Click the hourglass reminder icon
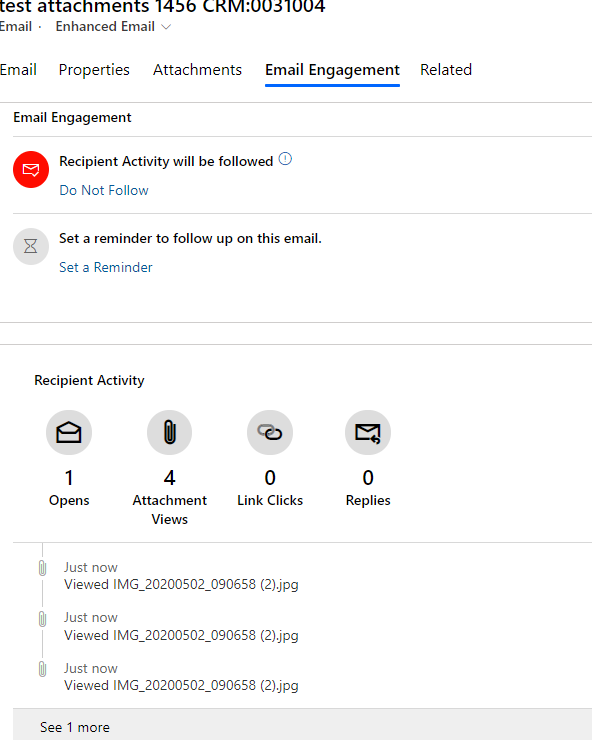The height and width of the screenshot is (740, 592). point(31,246)
